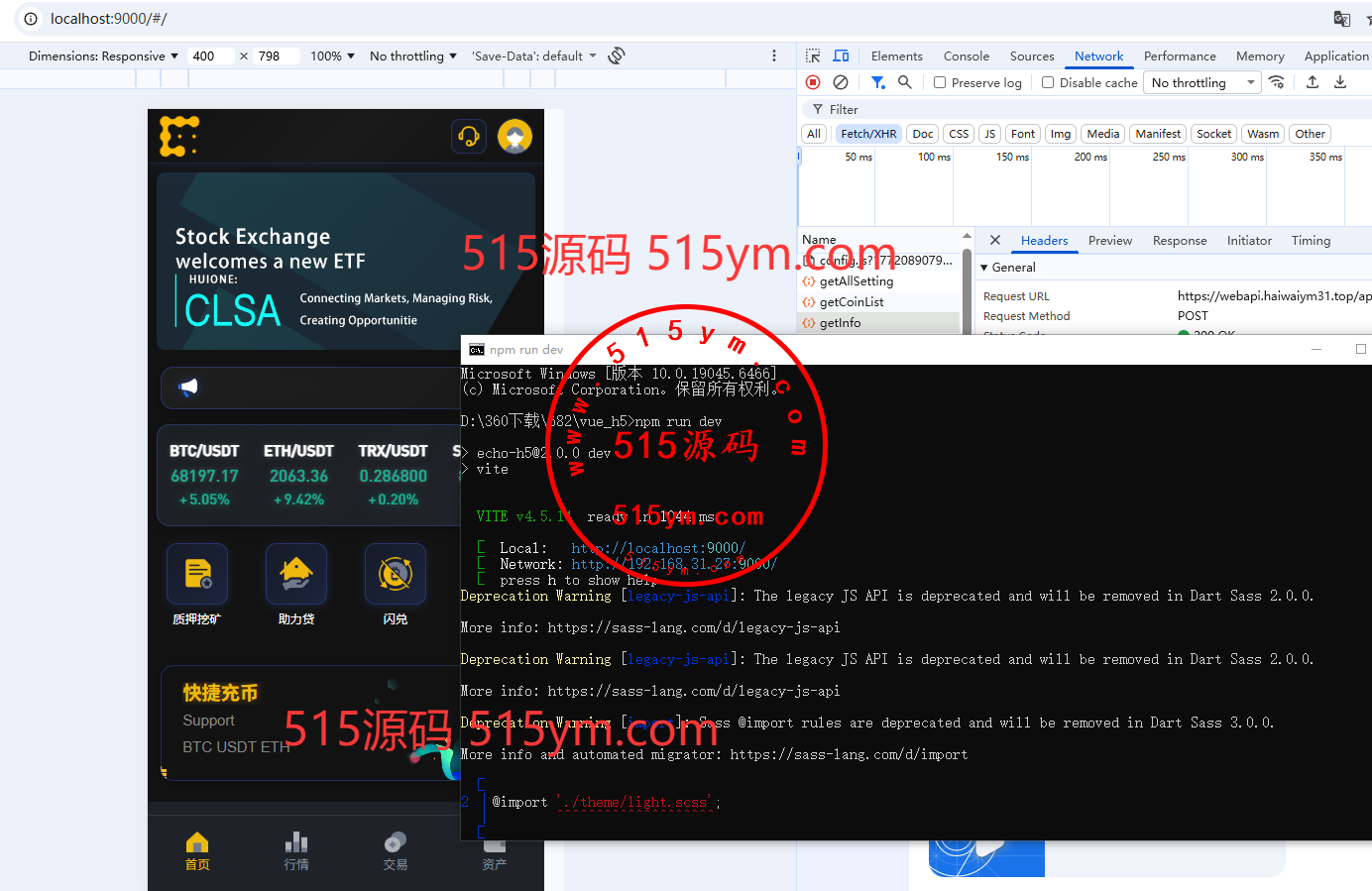Image resolution: width=1372 pixels, height=891 pixels.
Task: Collapse the General headers section
Action: click(x=984, y=268)
